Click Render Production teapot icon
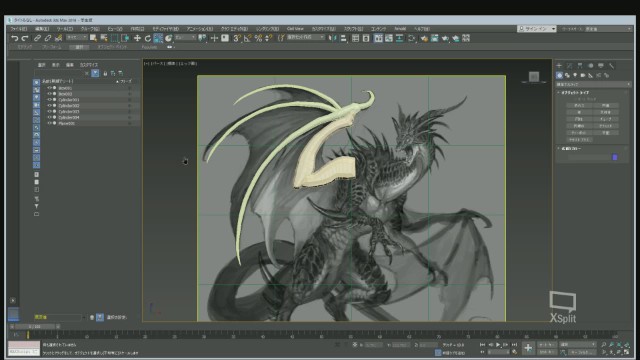 point(445,38)
